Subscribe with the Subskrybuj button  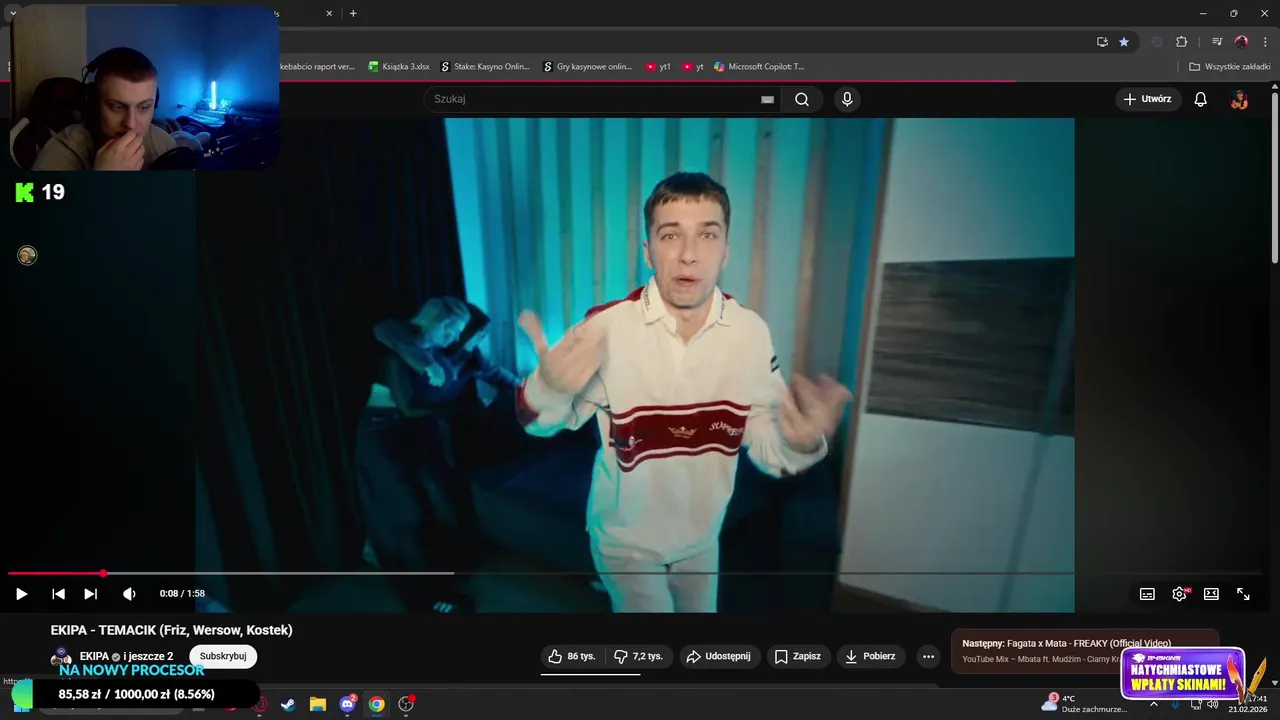223,656
